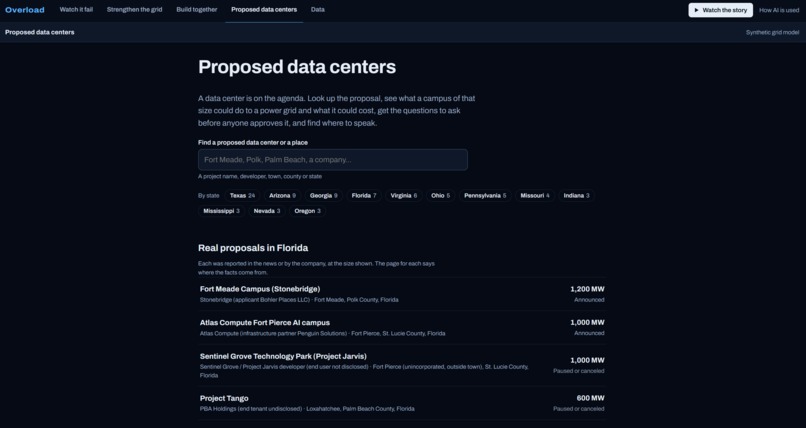
Task: Open the Watch it fail tab
Action: click(76, 10)
